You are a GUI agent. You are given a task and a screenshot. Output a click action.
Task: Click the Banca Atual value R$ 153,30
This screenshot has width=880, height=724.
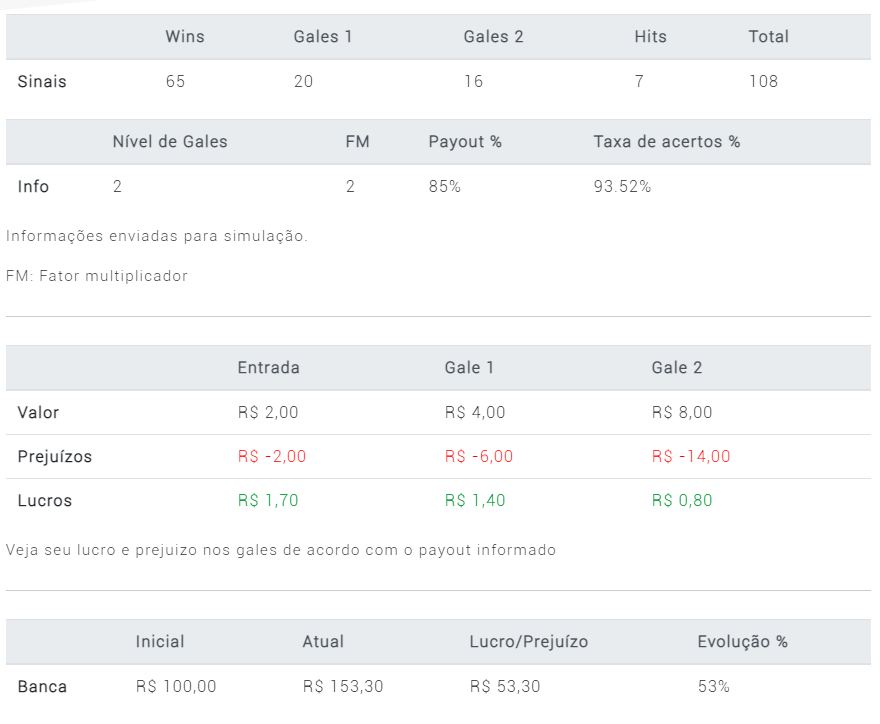point(343,686)
